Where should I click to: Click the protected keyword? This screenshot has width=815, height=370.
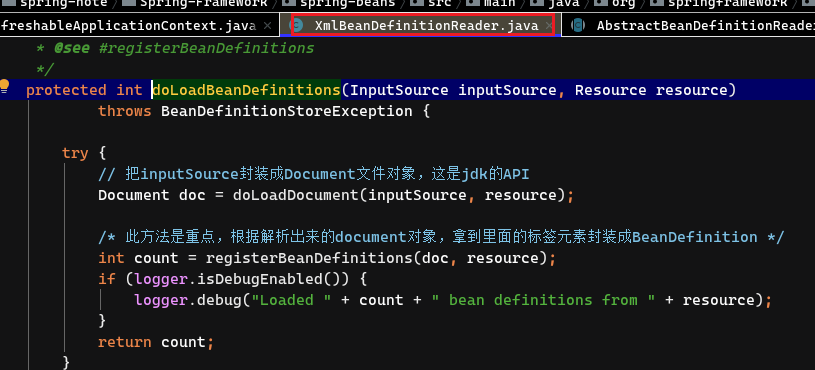[66, 90]
